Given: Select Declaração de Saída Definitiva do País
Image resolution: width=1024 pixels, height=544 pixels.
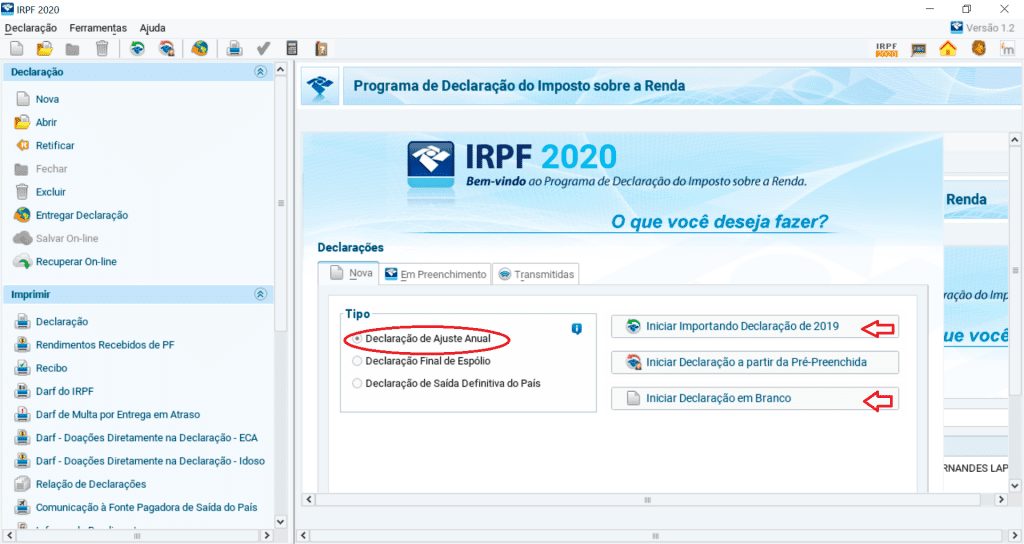Looking at the screenshot, I should click(357, 383).
